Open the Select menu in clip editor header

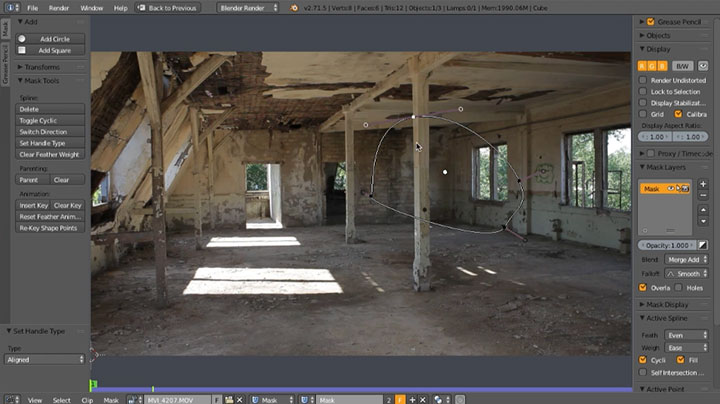click(x=62, y=400)
